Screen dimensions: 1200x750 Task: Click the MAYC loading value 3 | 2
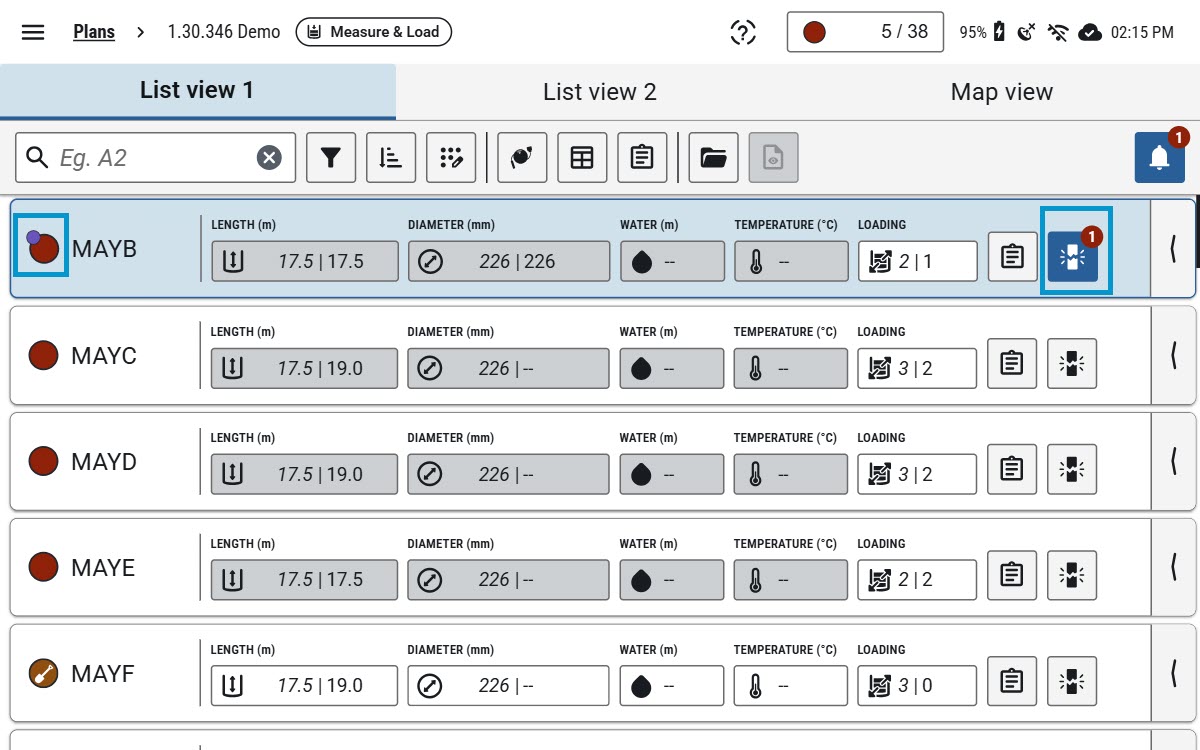pyautogui.click(x=917, y=368)
